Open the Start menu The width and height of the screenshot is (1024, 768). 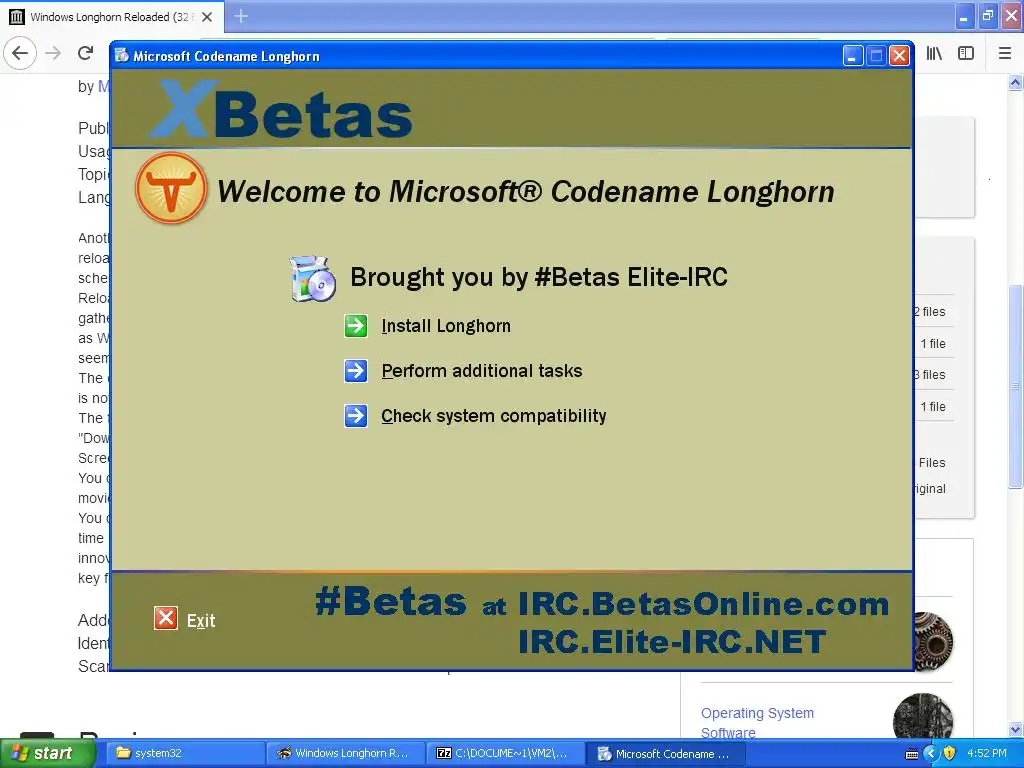[x=46, y=753]
